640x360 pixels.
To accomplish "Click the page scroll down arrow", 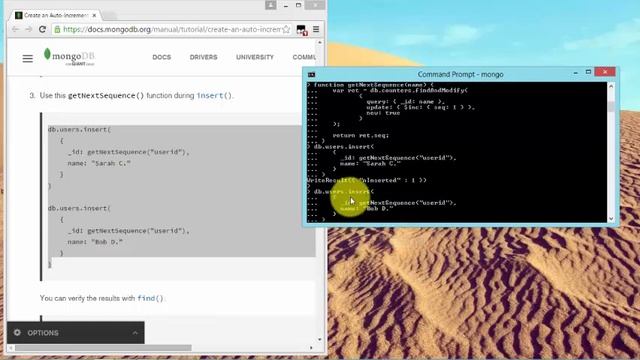I will 320,339.
